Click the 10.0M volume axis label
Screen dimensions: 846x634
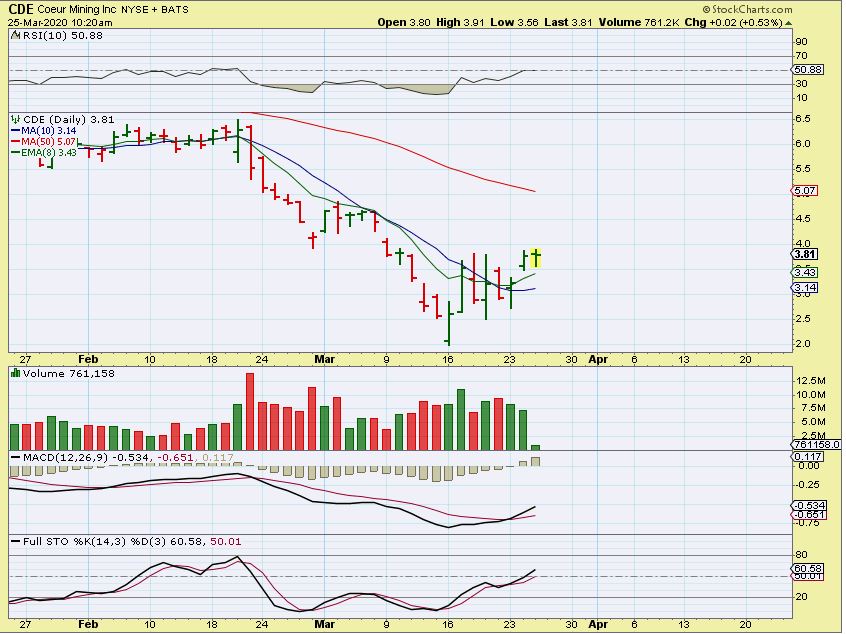810,394
